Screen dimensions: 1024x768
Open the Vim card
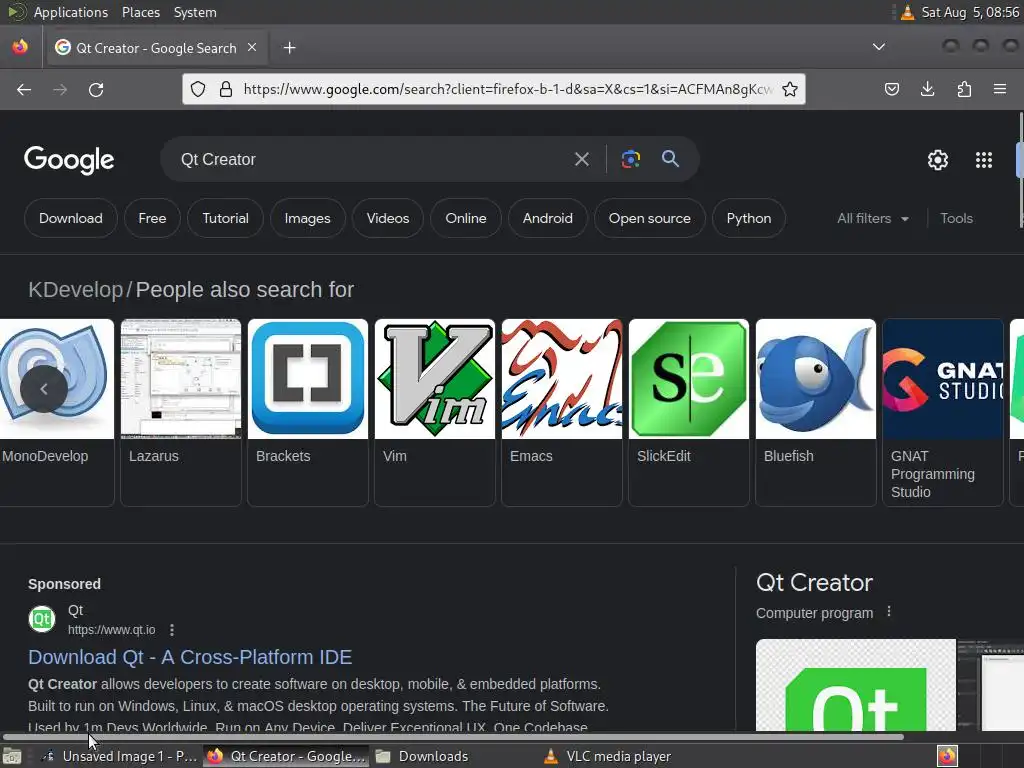click(435, 412)
